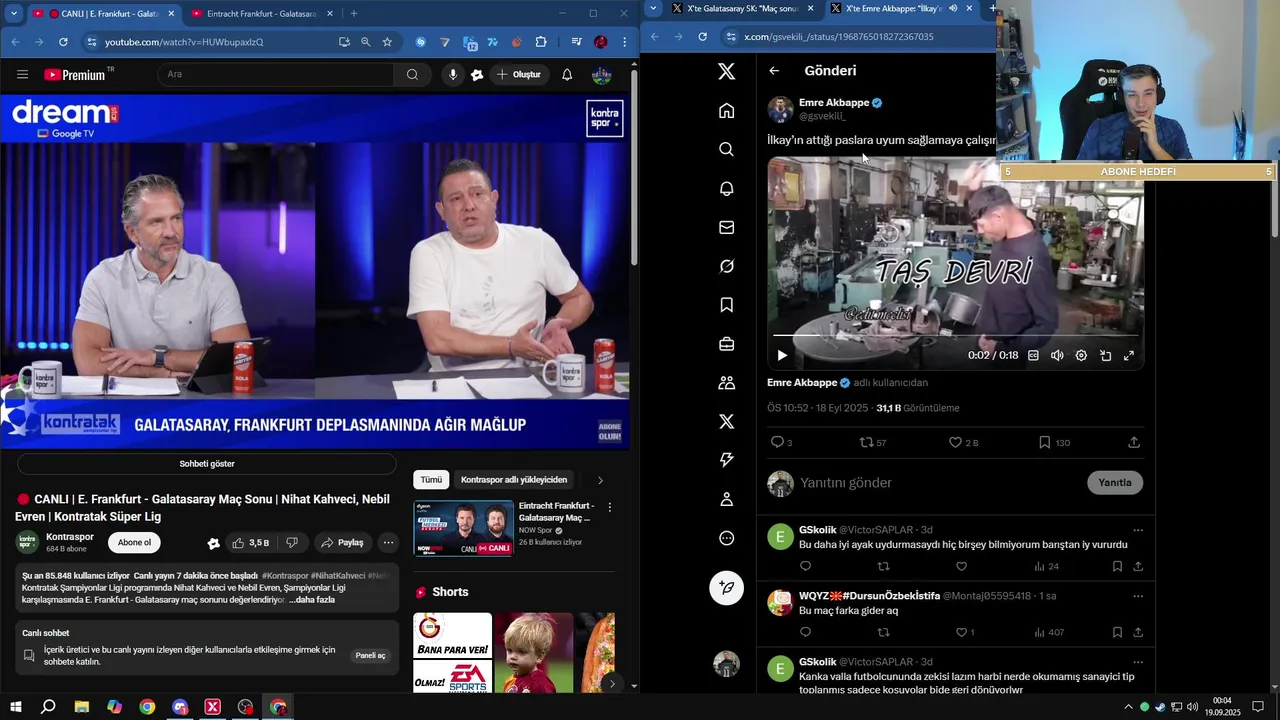This screenshot has width=1280, height=720.
Task: Open the Grok icon in X sidebar
Action: click(727, 266)
